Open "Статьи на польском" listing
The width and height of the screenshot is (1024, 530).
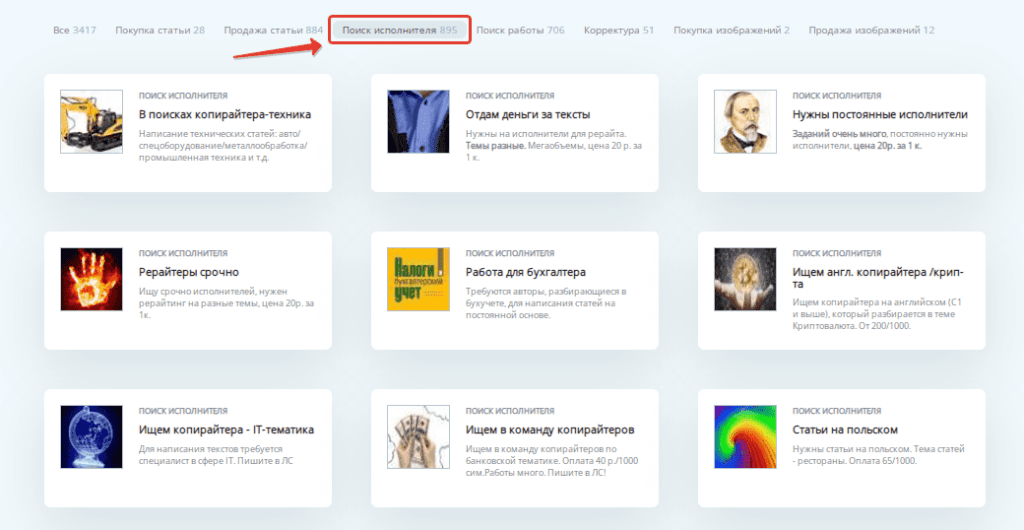pos(845,430)
